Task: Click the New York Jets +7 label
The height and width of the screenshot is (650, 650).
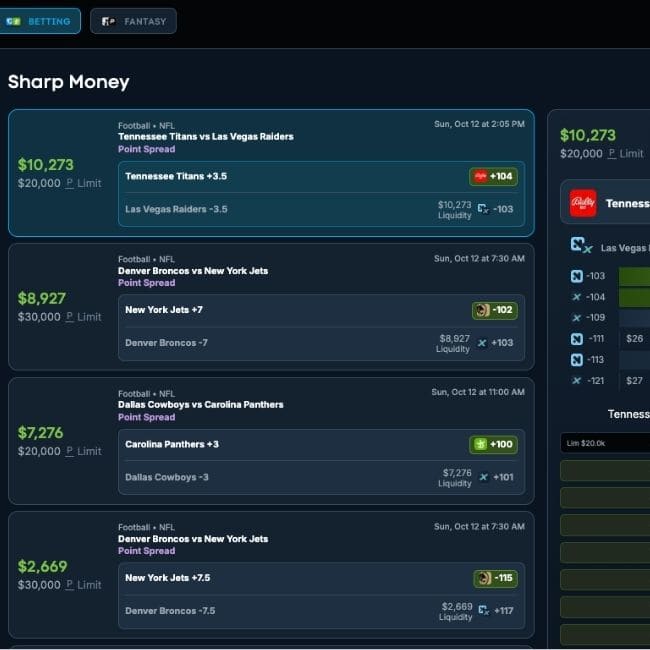Action: [x=164, y=310]
